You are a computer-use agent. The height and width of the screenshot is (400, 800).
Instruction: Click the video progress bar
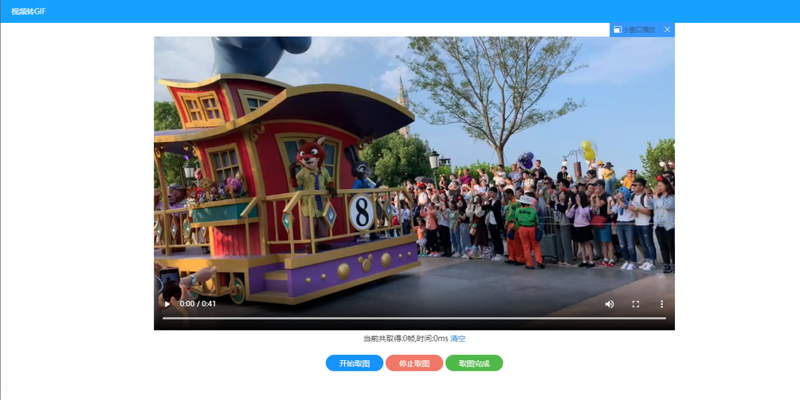(414, 318)
